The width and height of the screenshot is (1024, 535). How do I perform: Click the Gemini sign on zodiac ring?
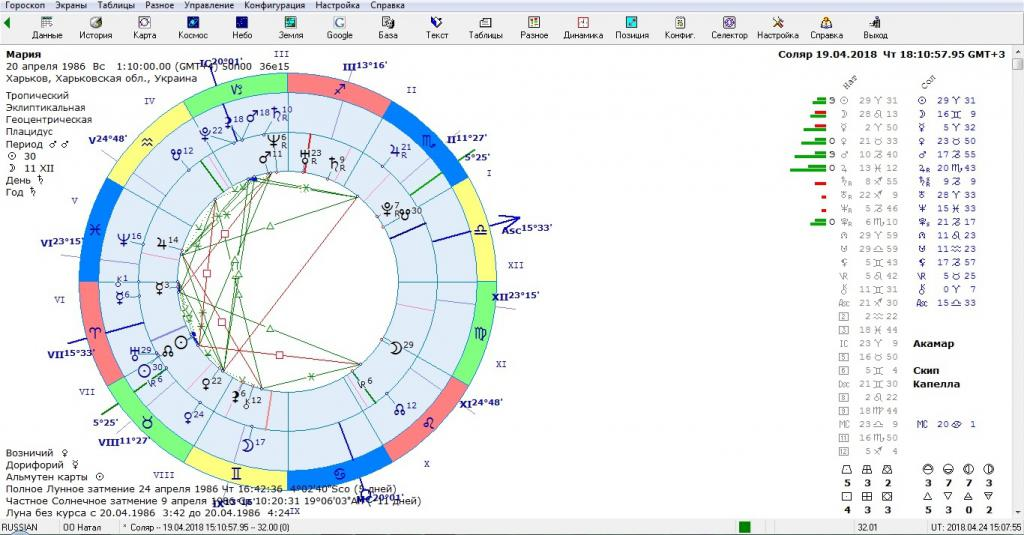coord(236,473)
